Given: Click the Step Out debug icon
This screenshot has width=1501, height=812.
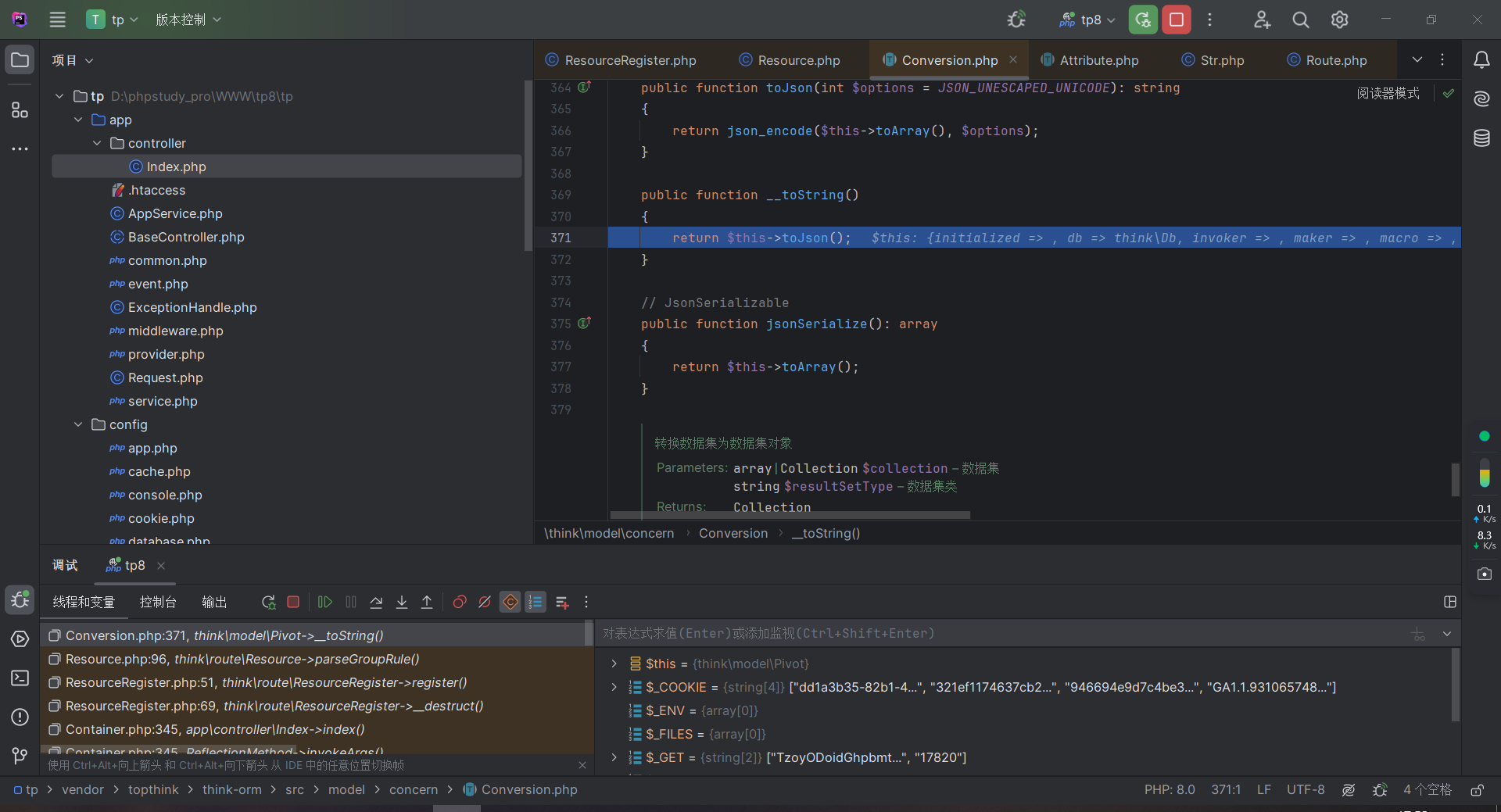Looking at the screenshot, I should 427,602.
